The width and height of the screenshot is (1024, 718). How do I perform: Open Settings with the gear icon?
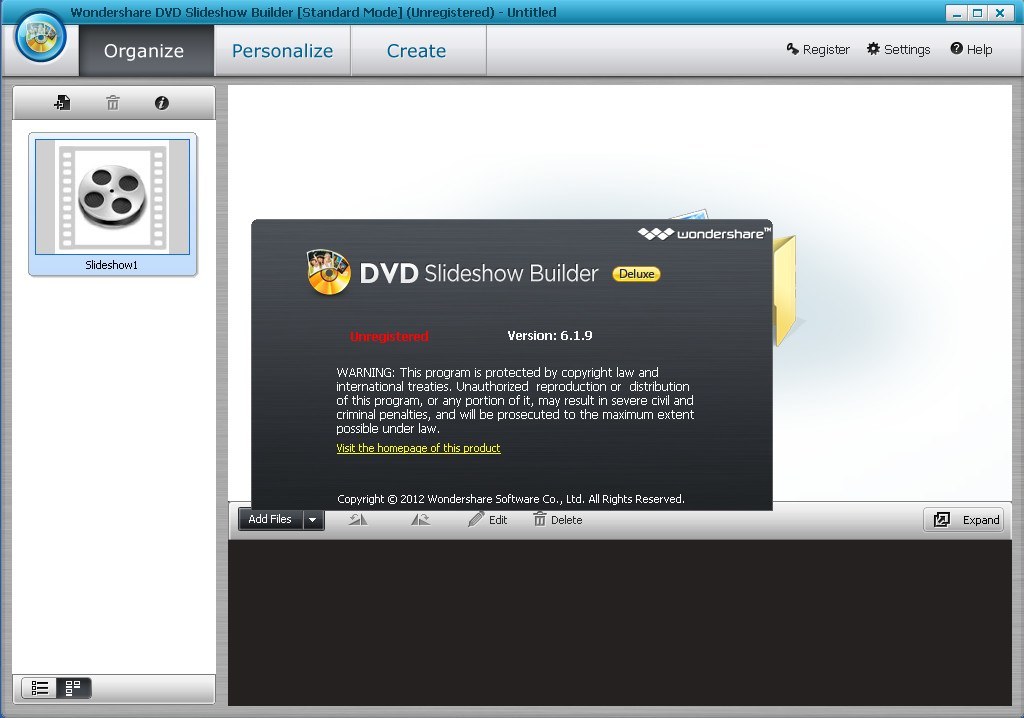point(899,49)
